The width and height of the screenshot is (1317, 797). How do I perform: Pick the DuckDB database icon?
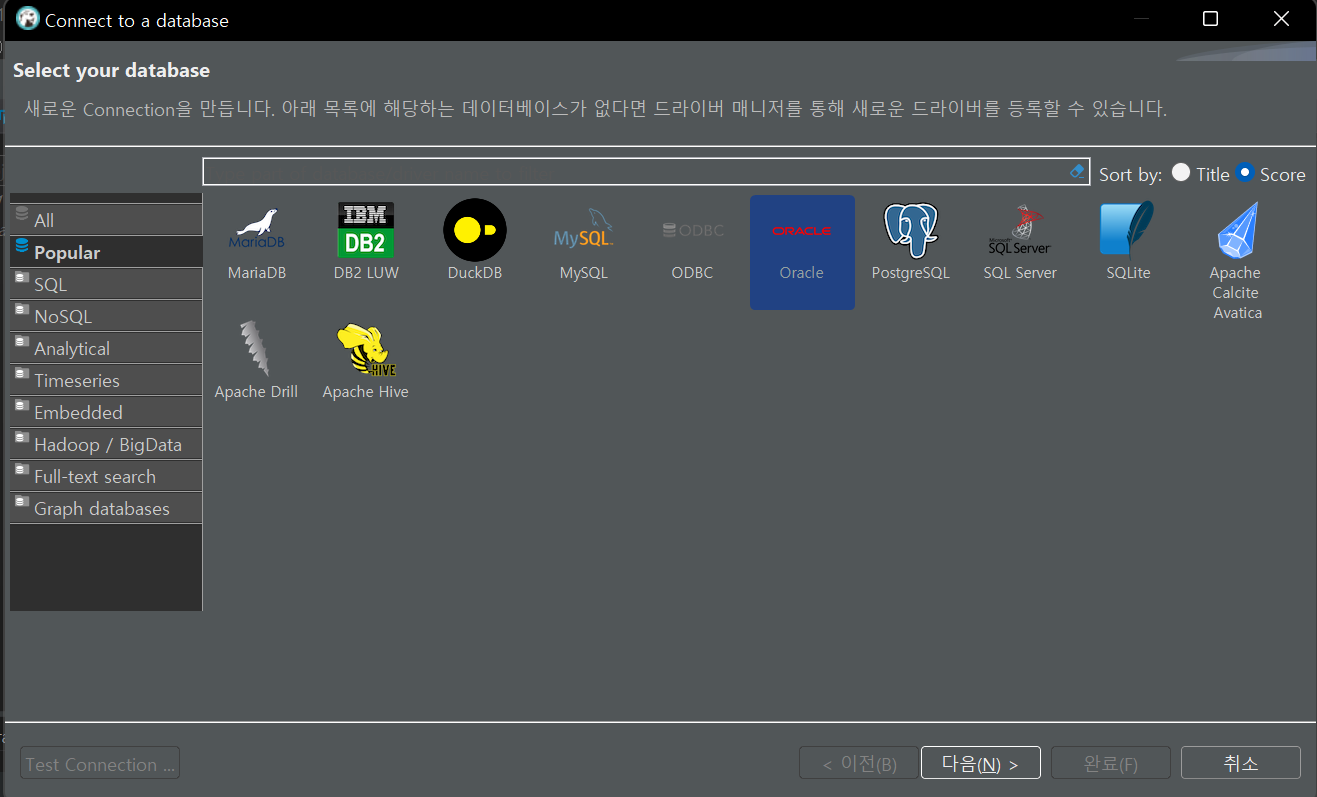point(475,241)
